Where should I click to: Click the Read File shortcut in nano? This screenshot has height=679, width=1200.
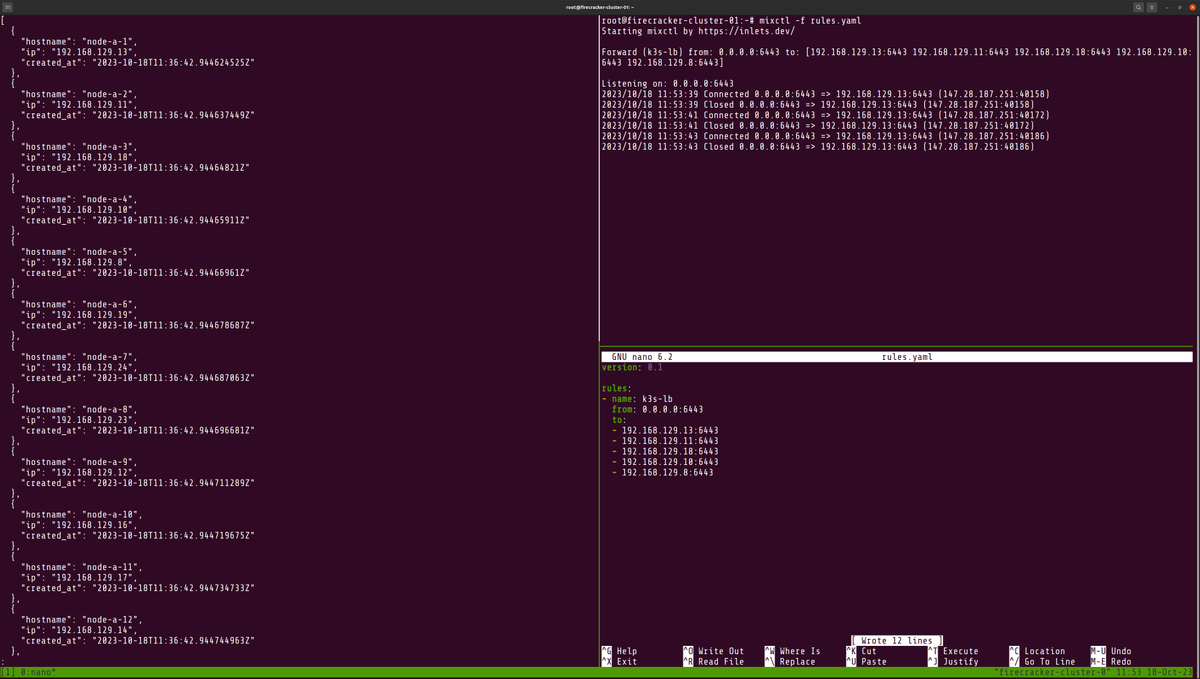pyautogui.click(x=713, y=662)
